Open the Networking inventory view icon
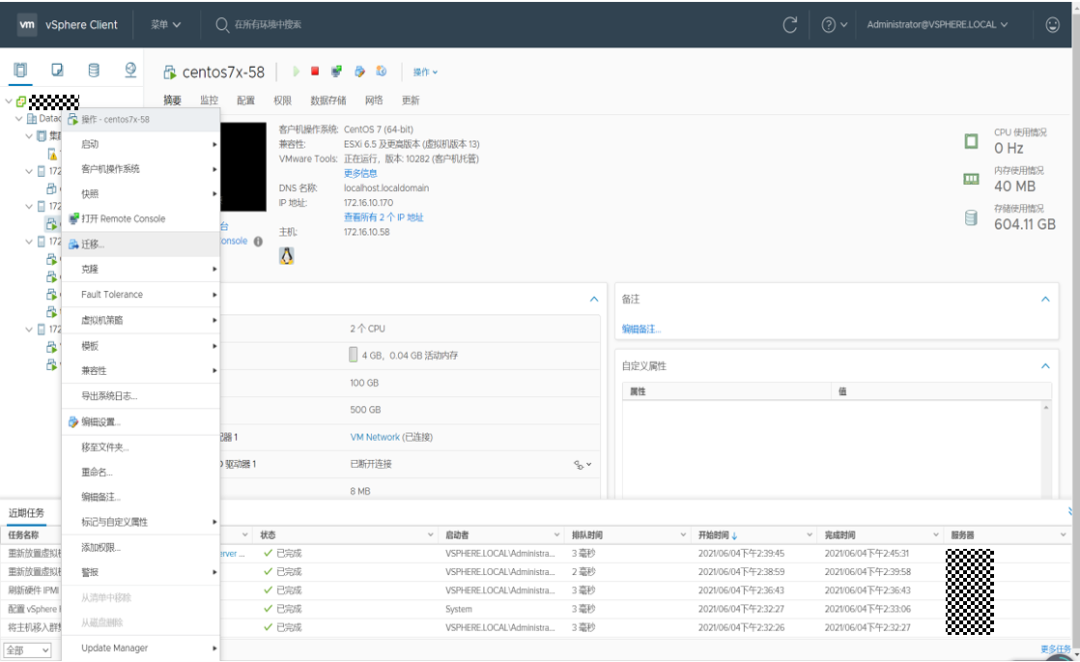 pos(130,70)
